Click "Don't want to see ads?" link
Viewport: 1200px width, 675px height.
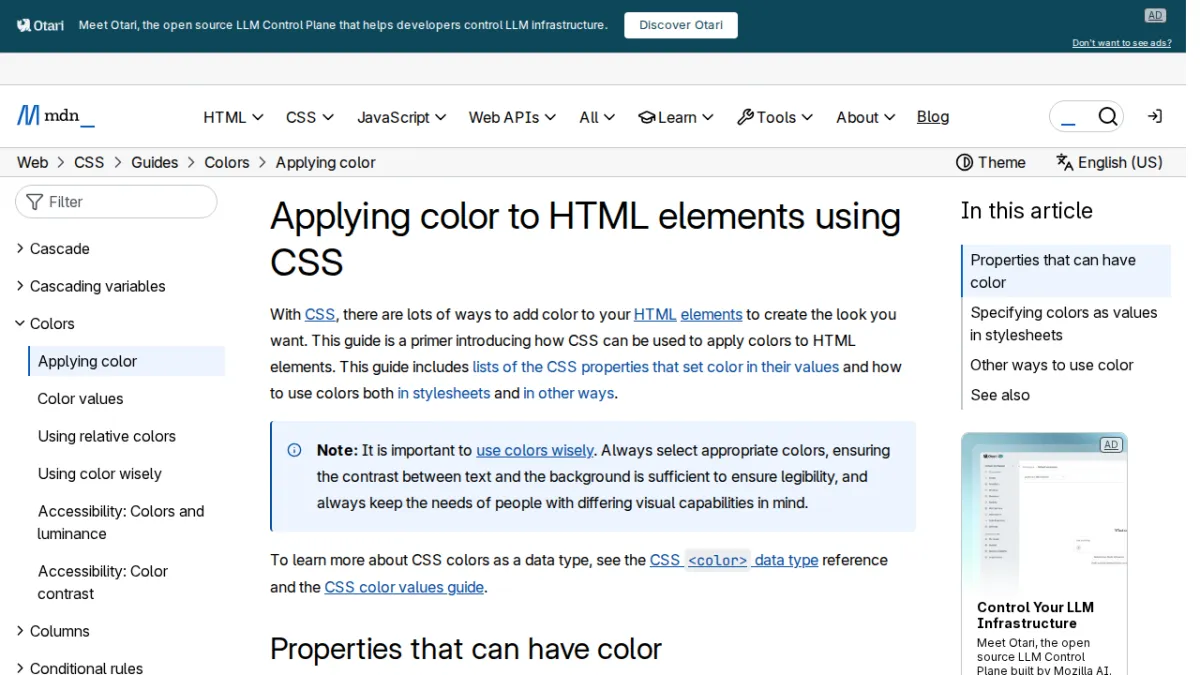(1122, 43)
